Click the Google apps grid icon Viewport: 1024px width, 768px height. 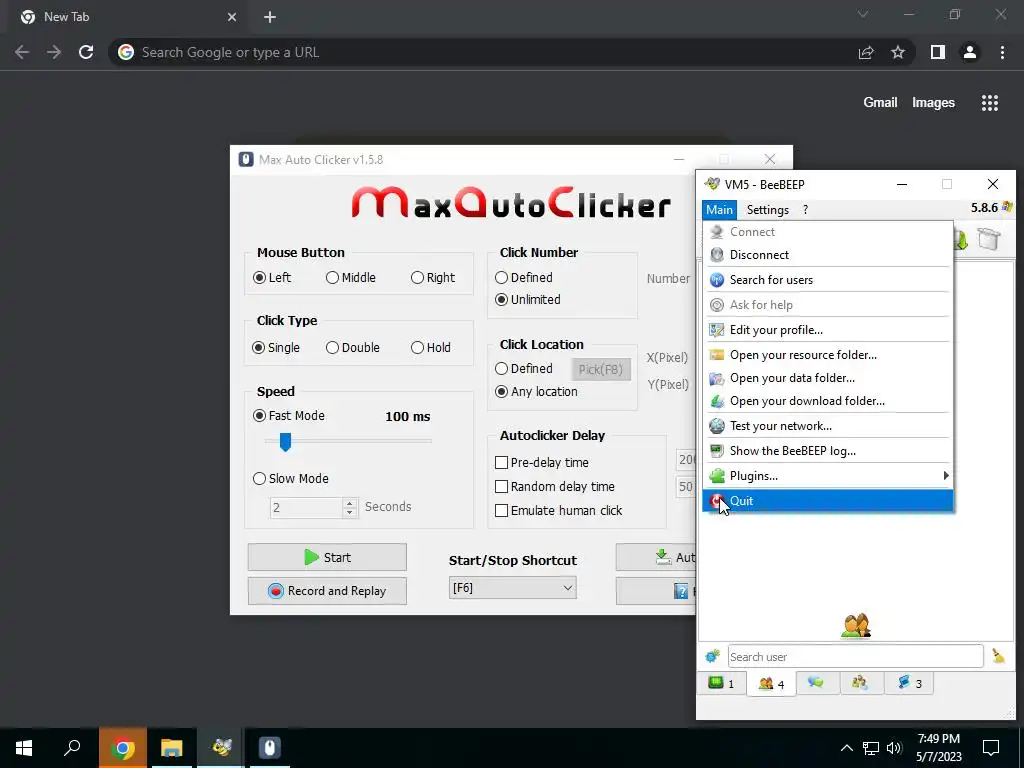tap(989, 103)
